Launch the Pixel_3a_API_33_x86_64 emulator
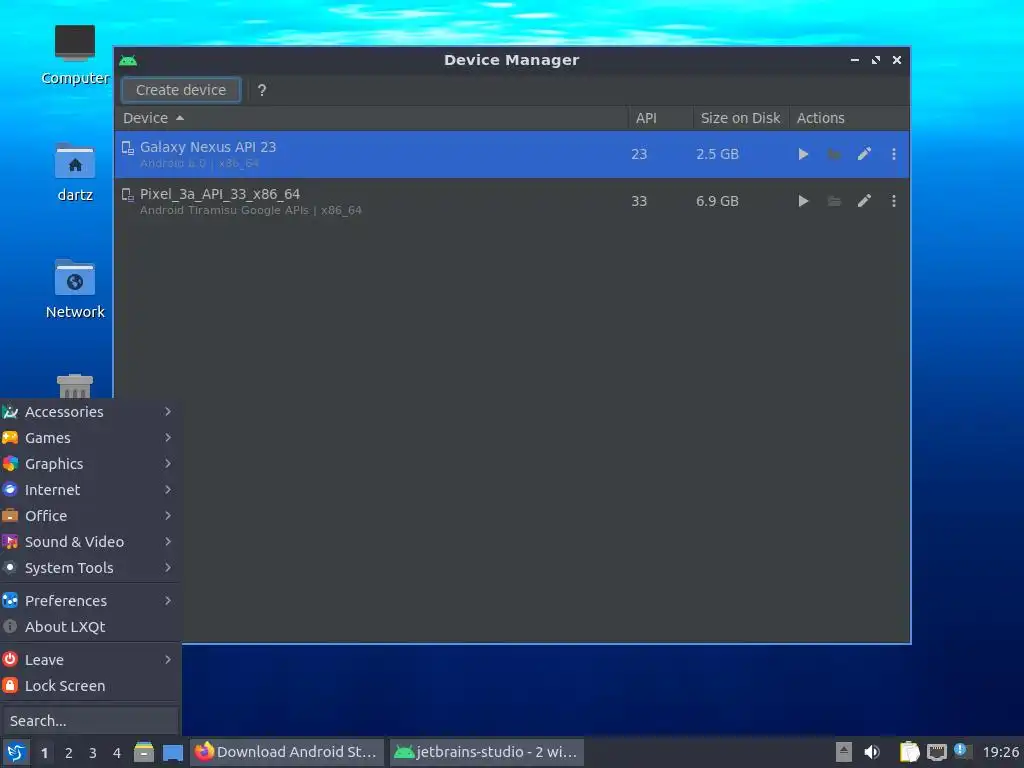The image size is (1024, 768). (803, 201)
